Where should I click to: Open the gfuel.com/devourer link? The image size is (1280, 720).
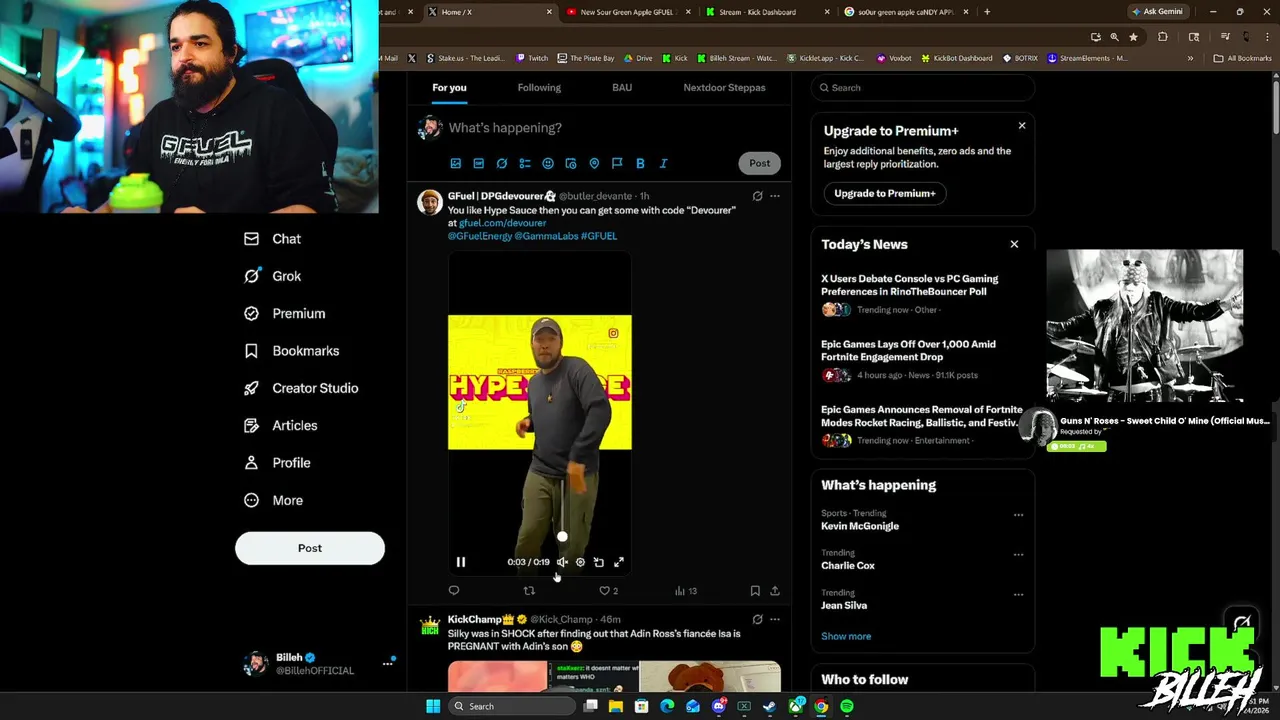(x=502, y=223)
